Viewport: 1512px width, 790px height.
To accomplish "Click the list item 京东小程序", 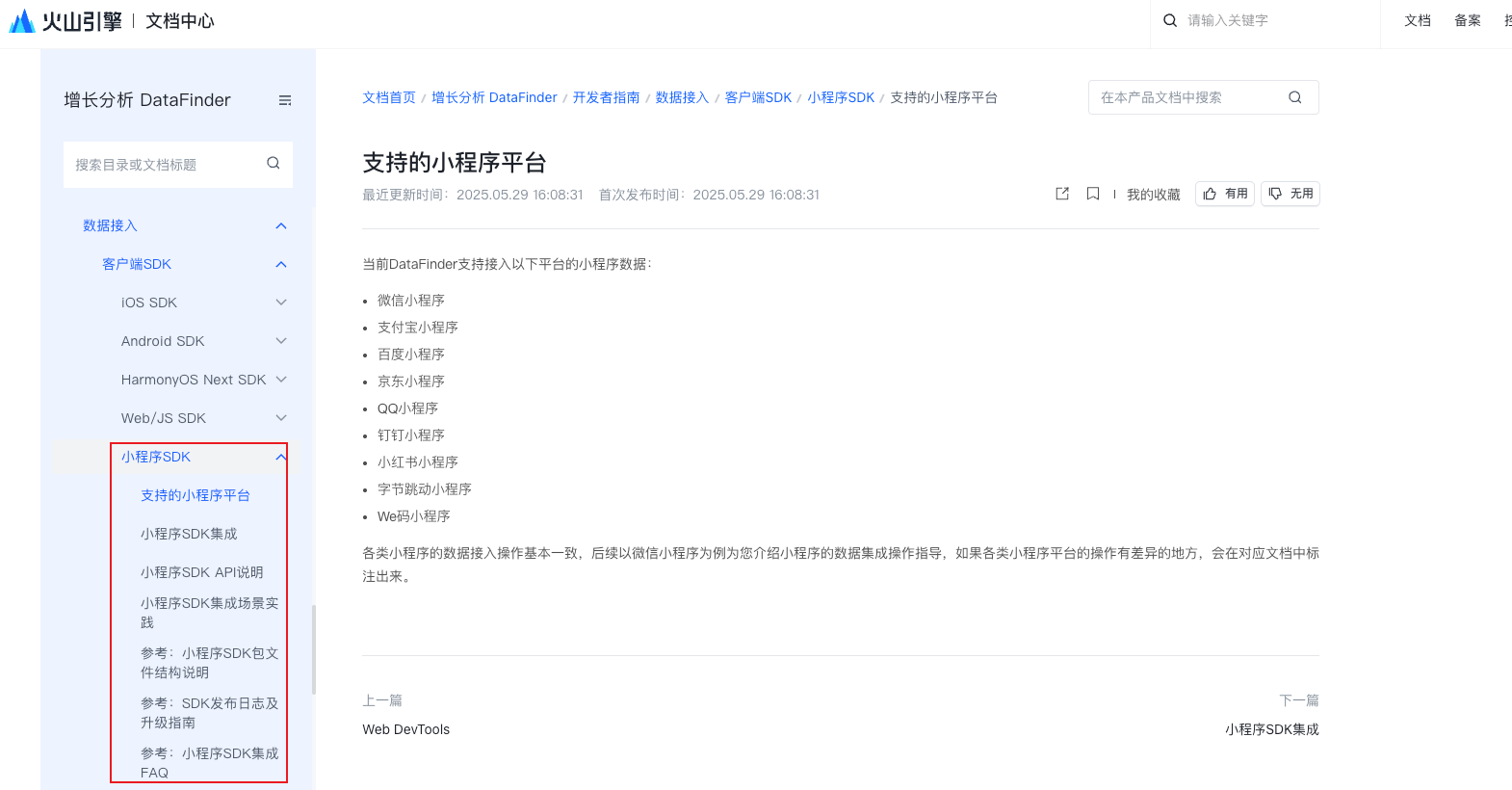I will point(411,382).
